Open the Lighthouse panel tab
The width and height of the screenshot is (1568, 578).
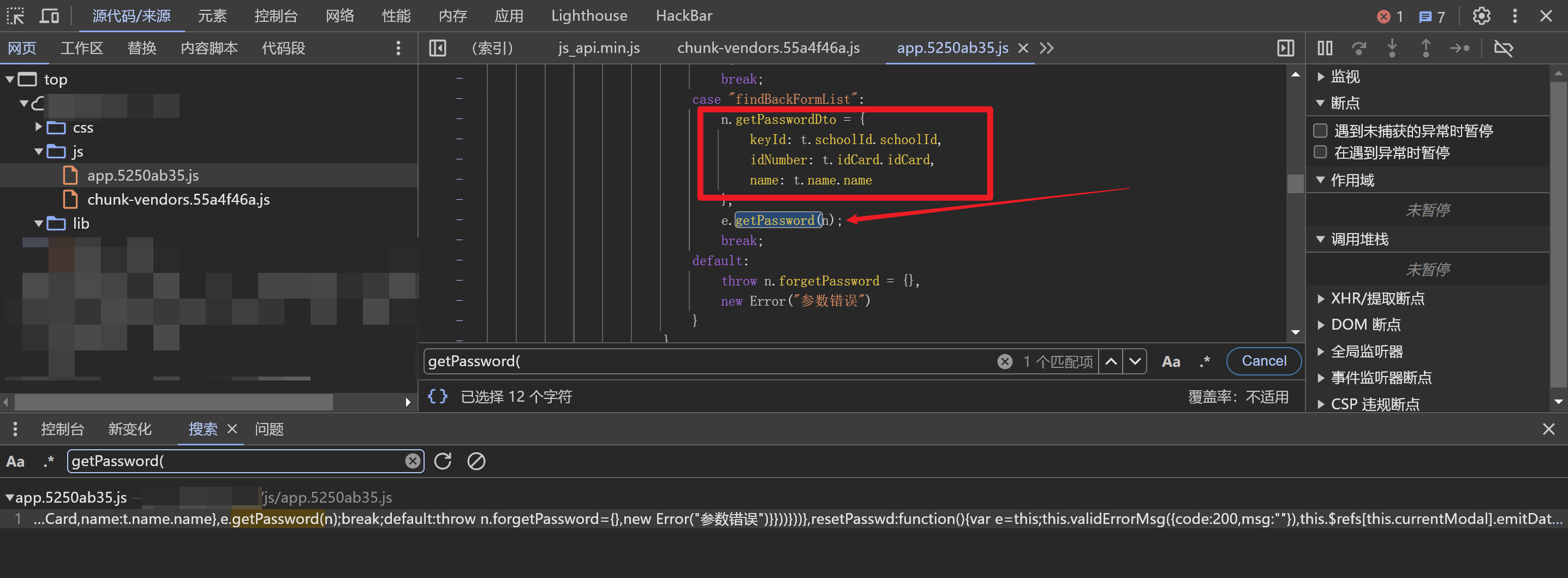pyautogui.click(x=588, y=16)
